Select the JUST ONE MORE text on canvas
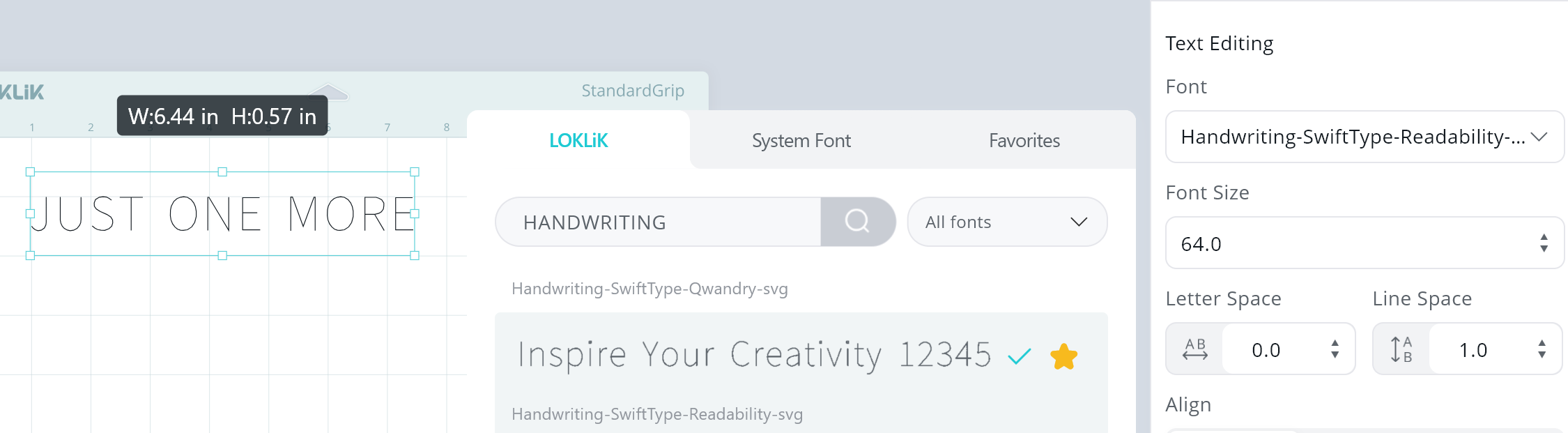This screenshot has height=433, width=1568. pos(222,213)
